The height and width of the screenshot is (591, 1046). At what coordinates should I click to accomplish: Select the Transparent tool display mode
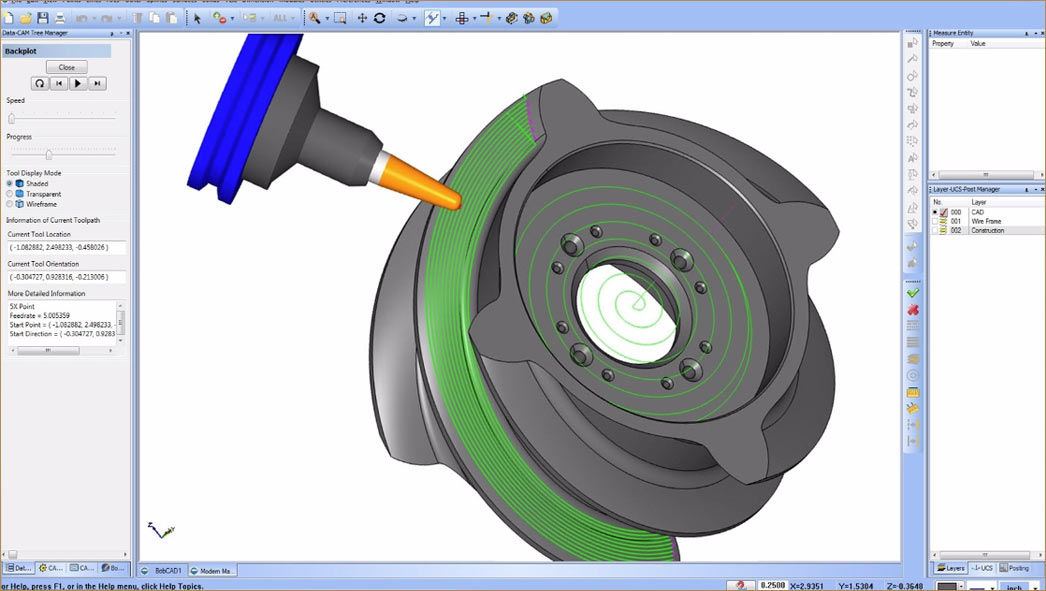tap(9, 194)
